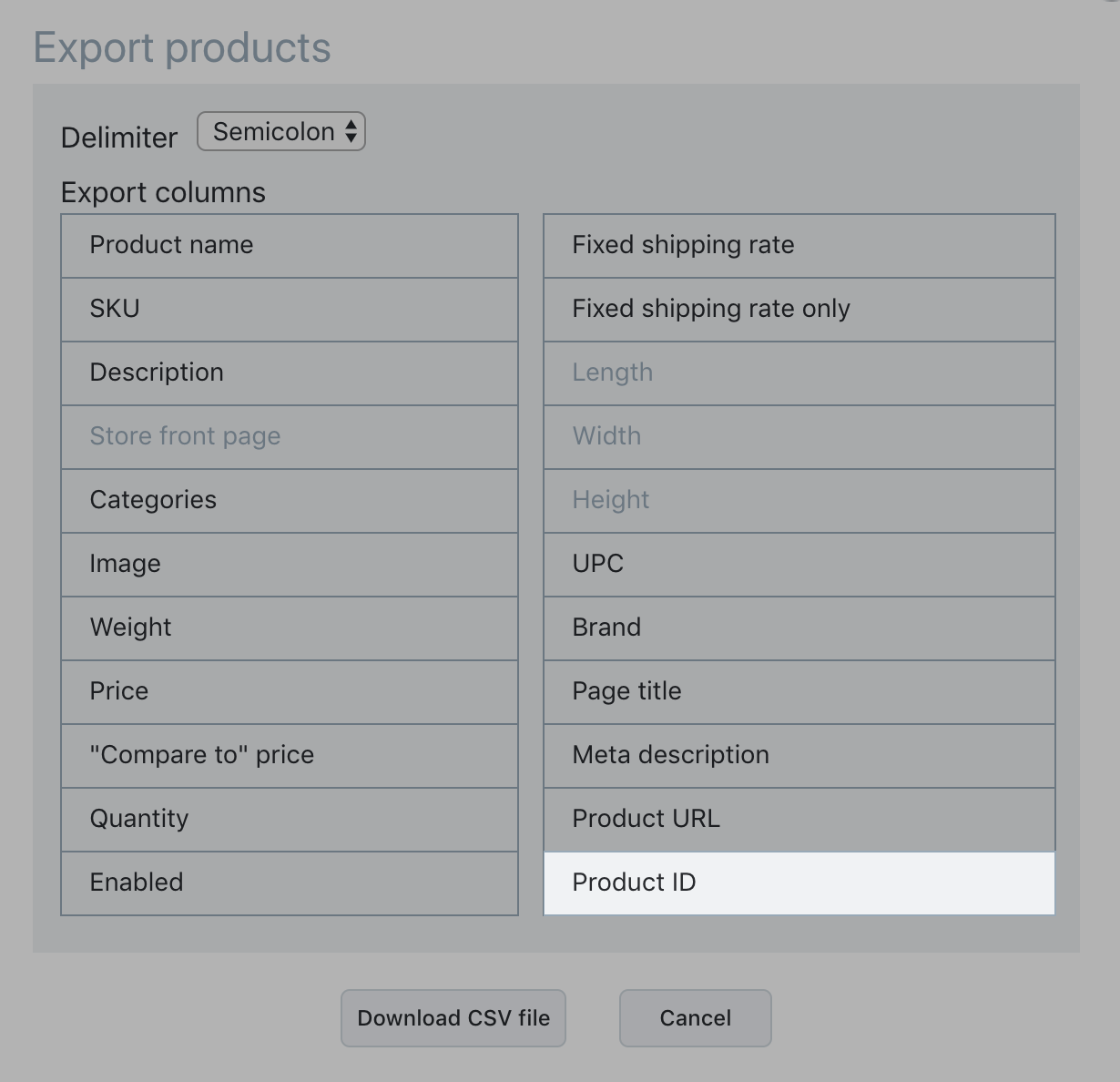This screenshot has width=1120, height=1082.
Task: Toggle the Enabled export column
Action: (290, 883)
